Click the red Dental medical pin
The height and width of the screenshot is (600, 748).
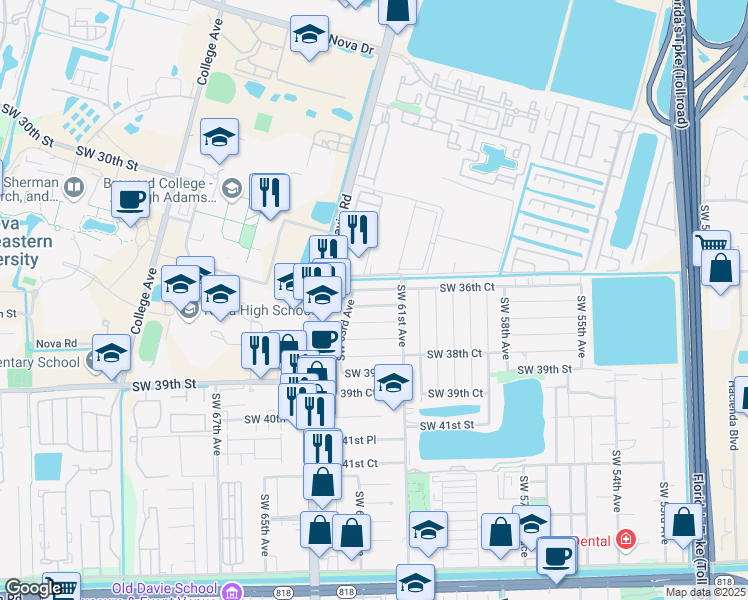(x=625, y=540)
